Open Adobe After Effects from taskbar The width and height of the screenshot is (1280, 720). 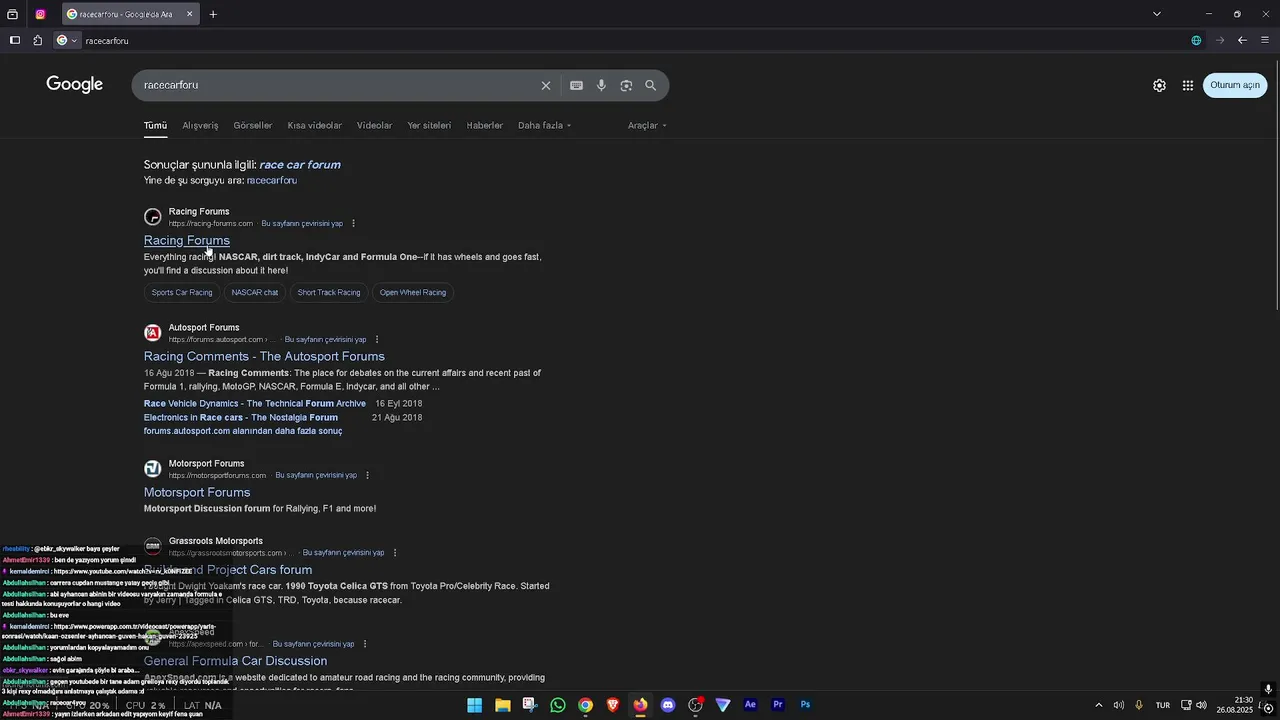(750, 705)
